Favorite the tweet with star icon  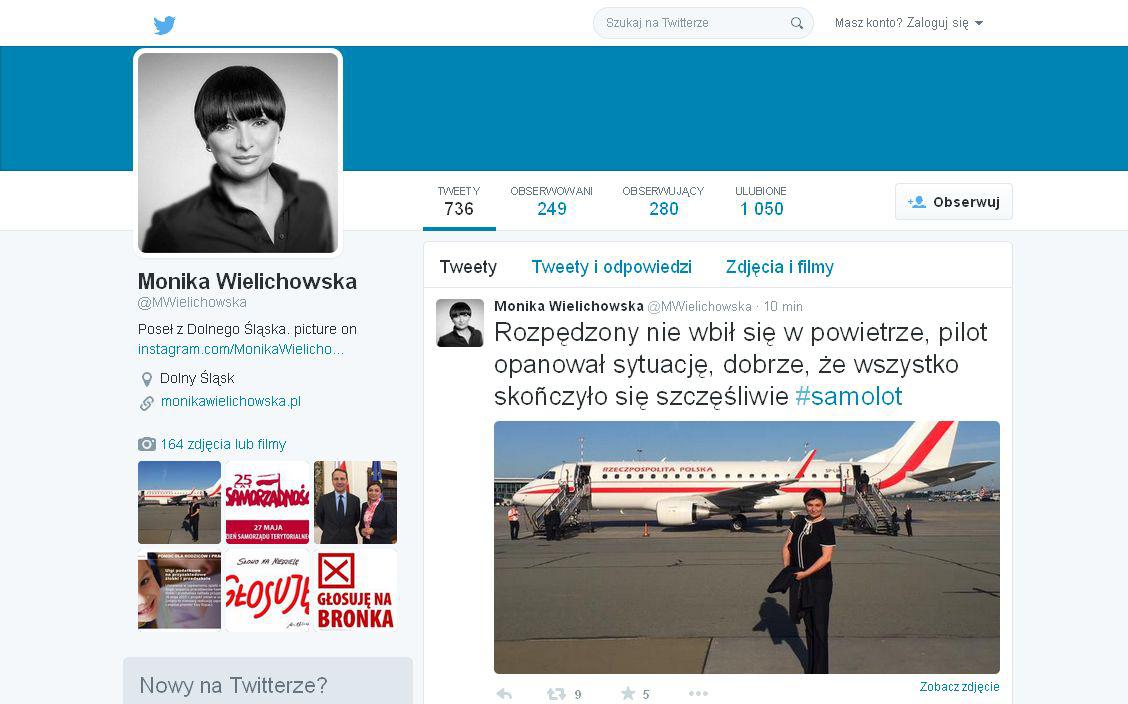pos(628,693)
